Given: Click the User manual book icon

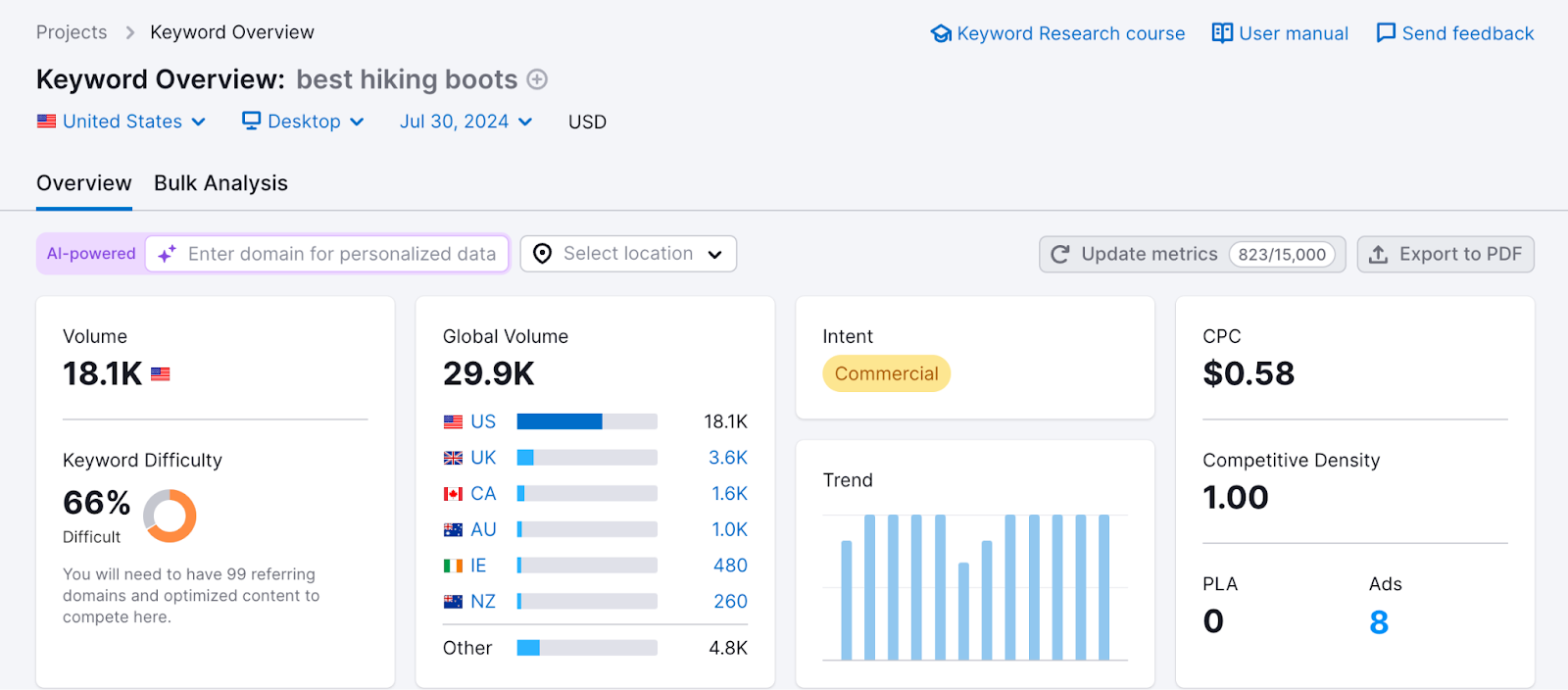Looking at the screenshot, I should click(x=1222, y=33).
